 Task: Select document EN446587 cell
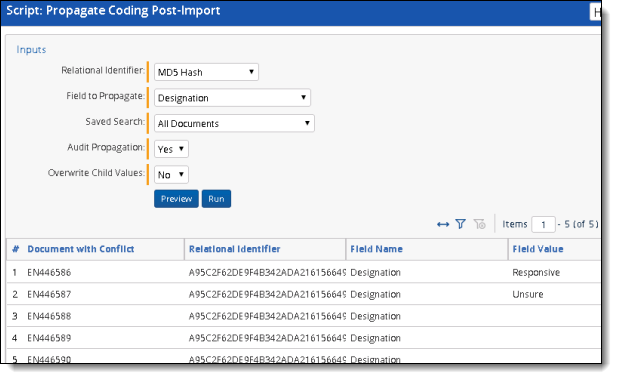[x=49, y=294]
